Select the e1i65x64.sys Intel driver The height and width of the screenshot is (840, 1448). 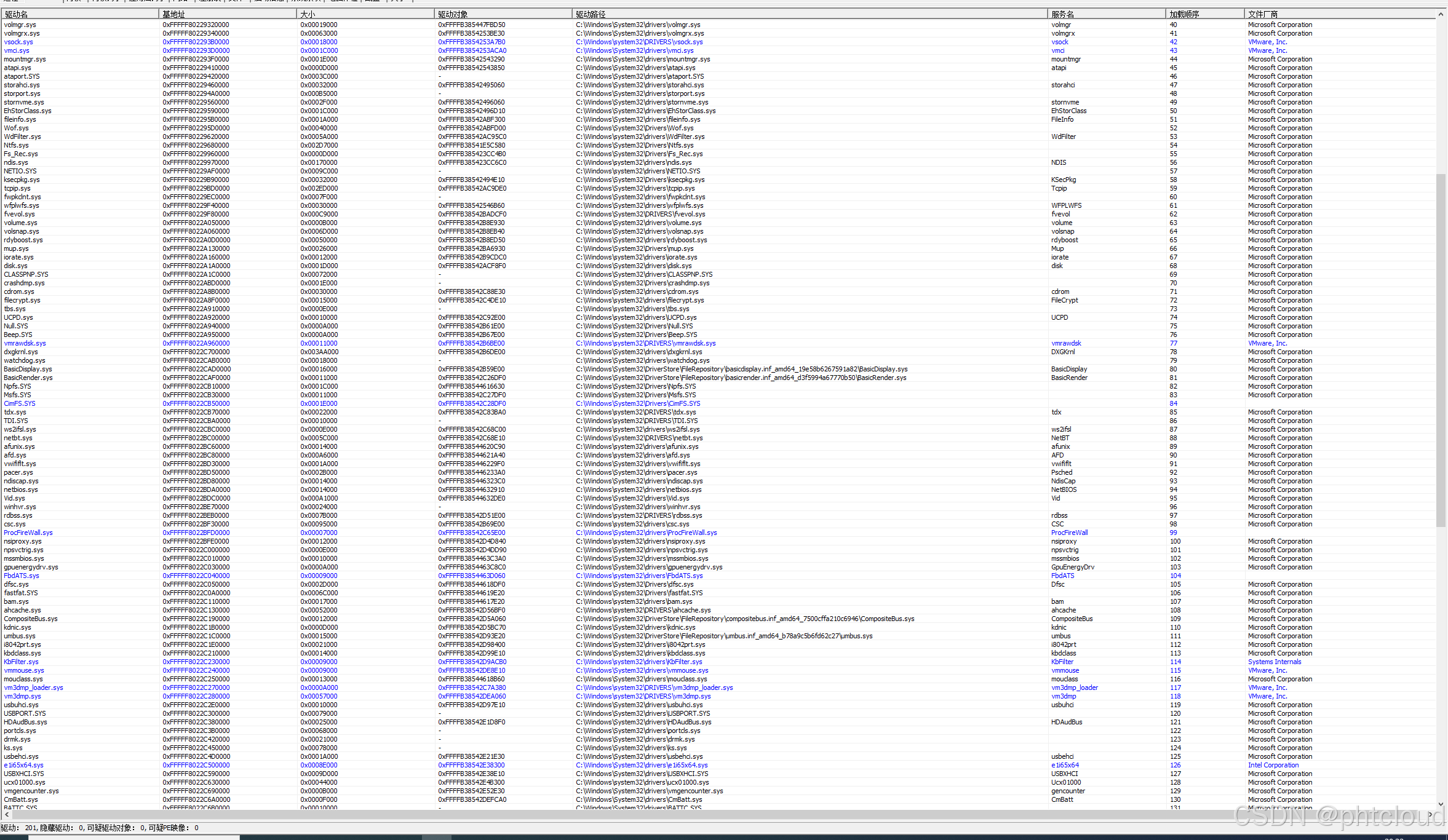[23, 766]
